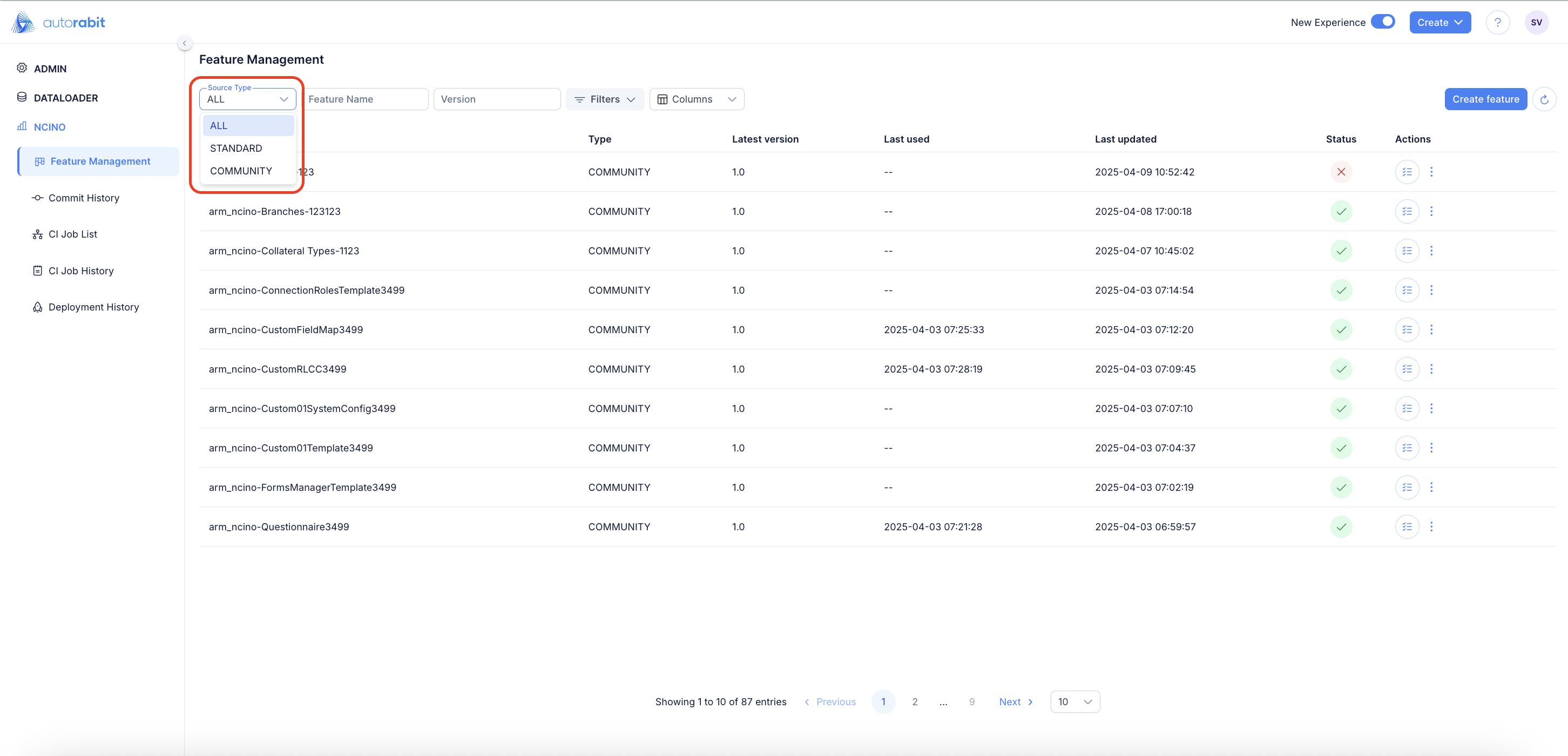This screenshot has height=756, width=1568.
Task: Click the green status check for arm_ncino-CustomRLCC3499
Action: [x=1341, y=369]
